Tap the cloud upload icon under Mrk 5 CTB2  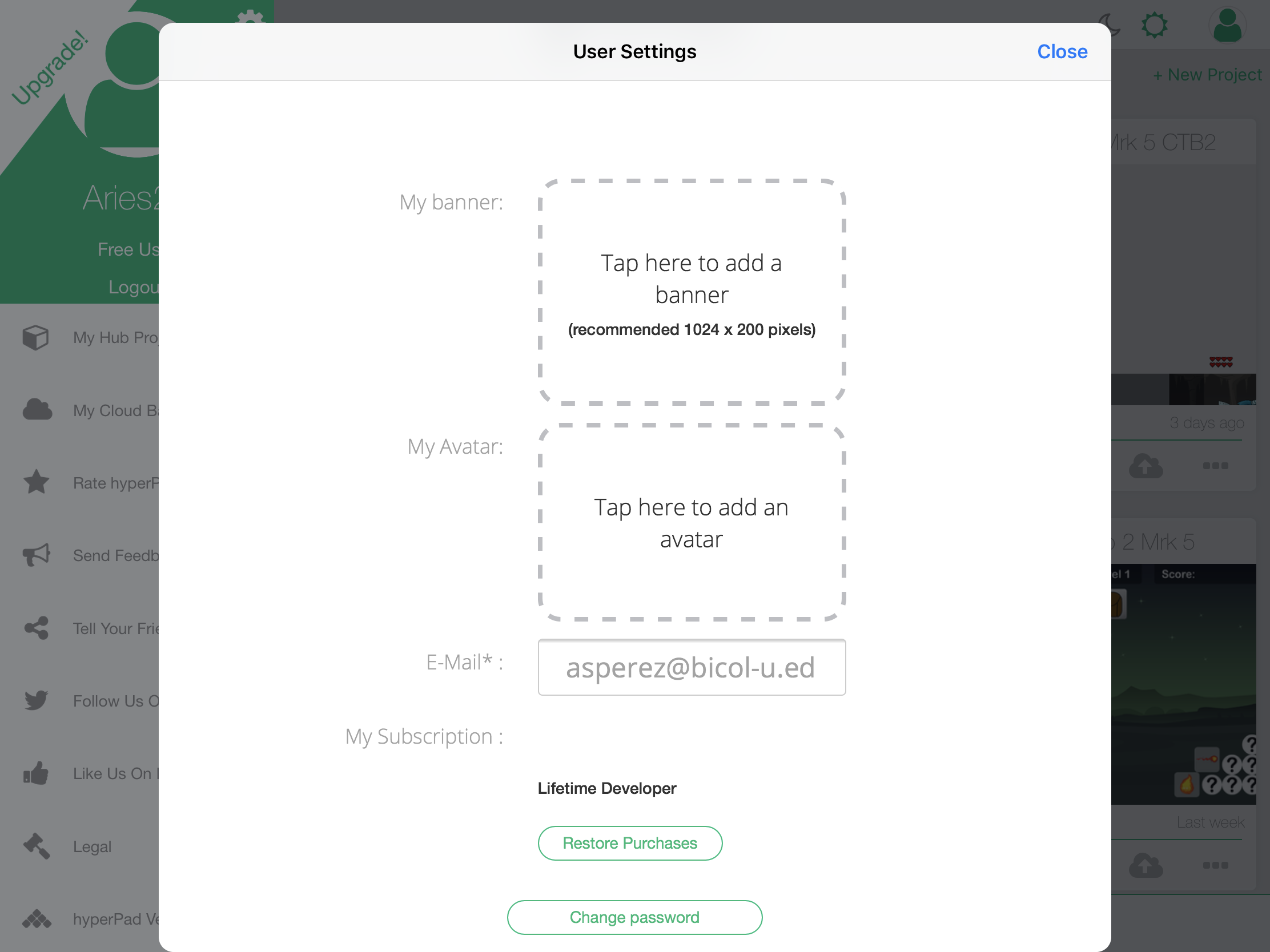point(1146,465)
